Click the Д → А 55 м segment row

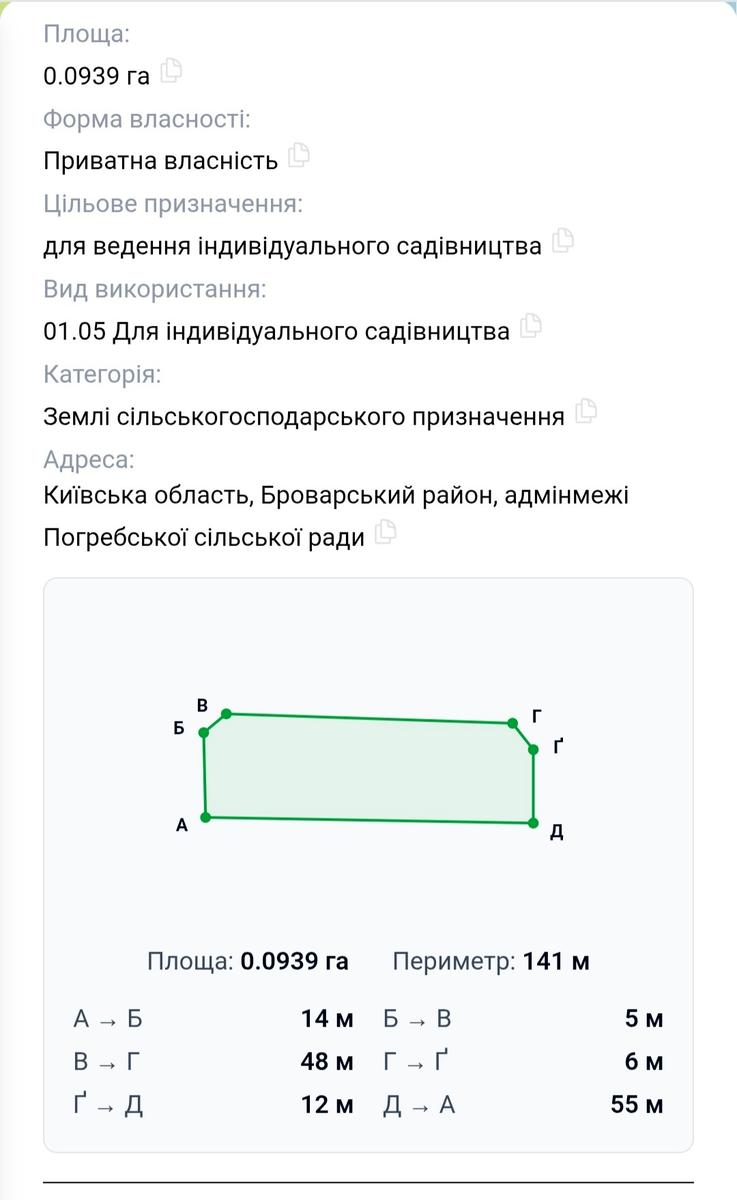point(523,1105)
